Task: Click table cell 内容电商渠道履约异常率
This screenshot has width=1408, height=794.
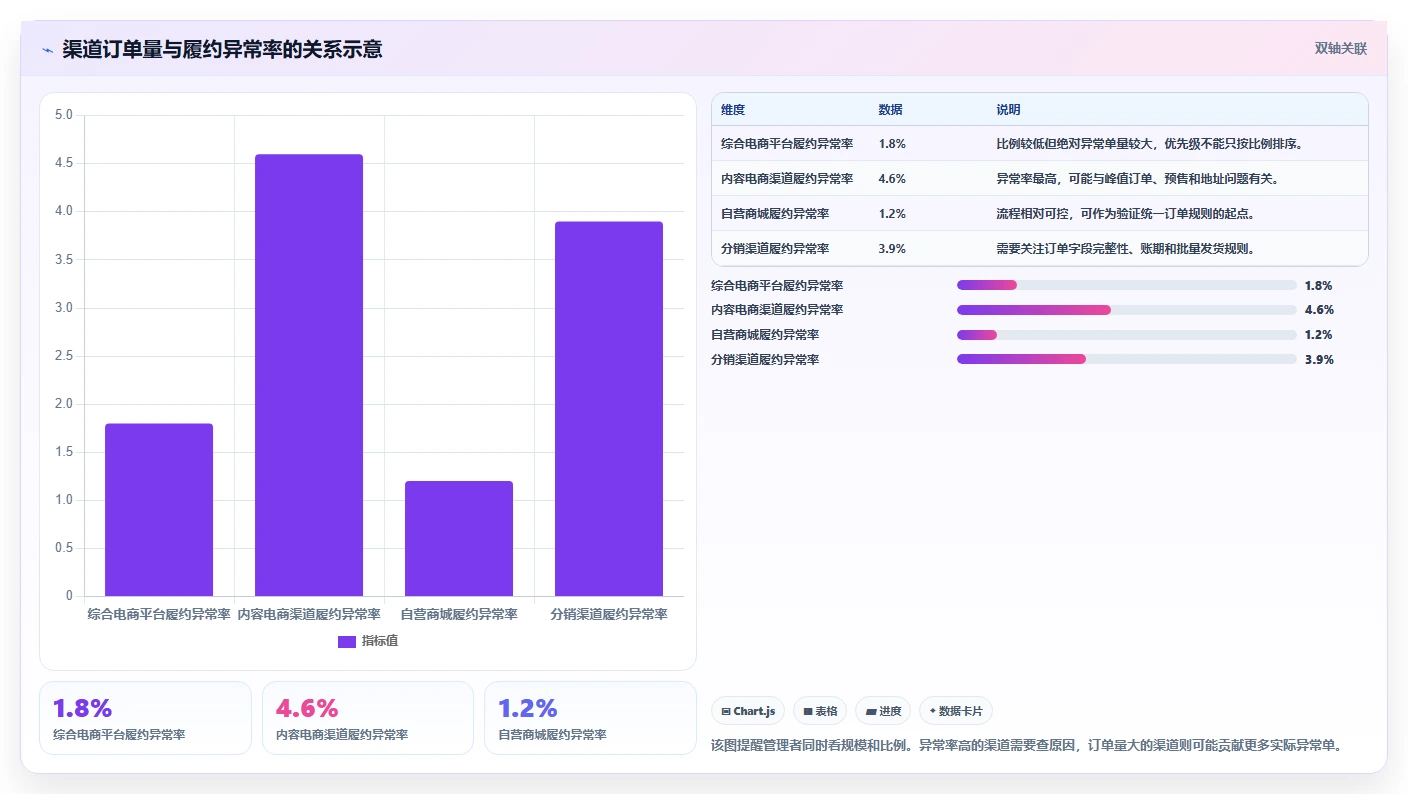Action: pos(787,179)
